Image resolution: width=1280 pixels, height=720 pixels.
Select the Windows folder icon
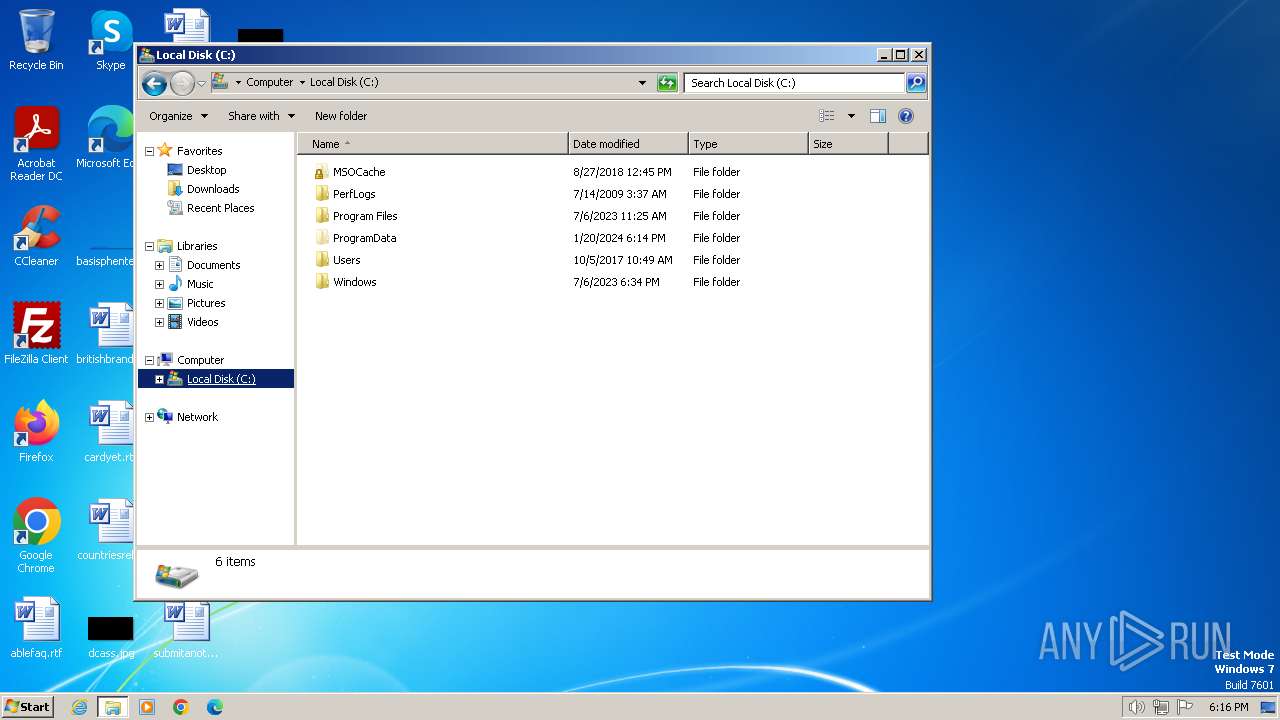(x=322, y=282)
